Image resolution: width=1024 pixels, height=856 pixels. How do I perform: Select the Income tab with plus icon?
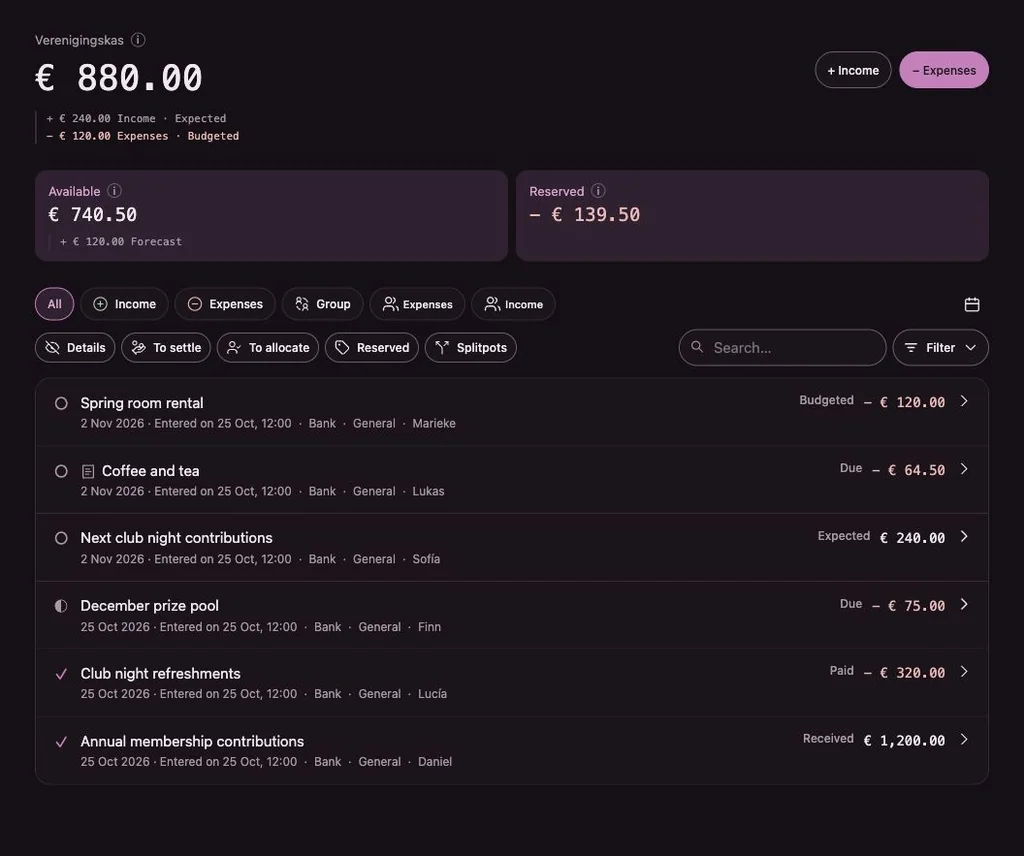(x=124, y=304)
